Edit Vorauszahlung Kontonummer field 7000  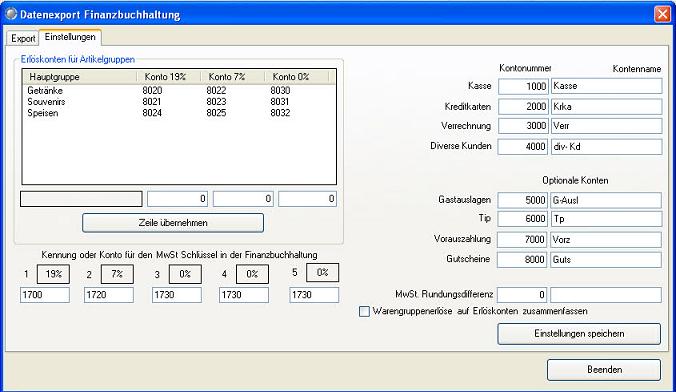tap(522, 240)
